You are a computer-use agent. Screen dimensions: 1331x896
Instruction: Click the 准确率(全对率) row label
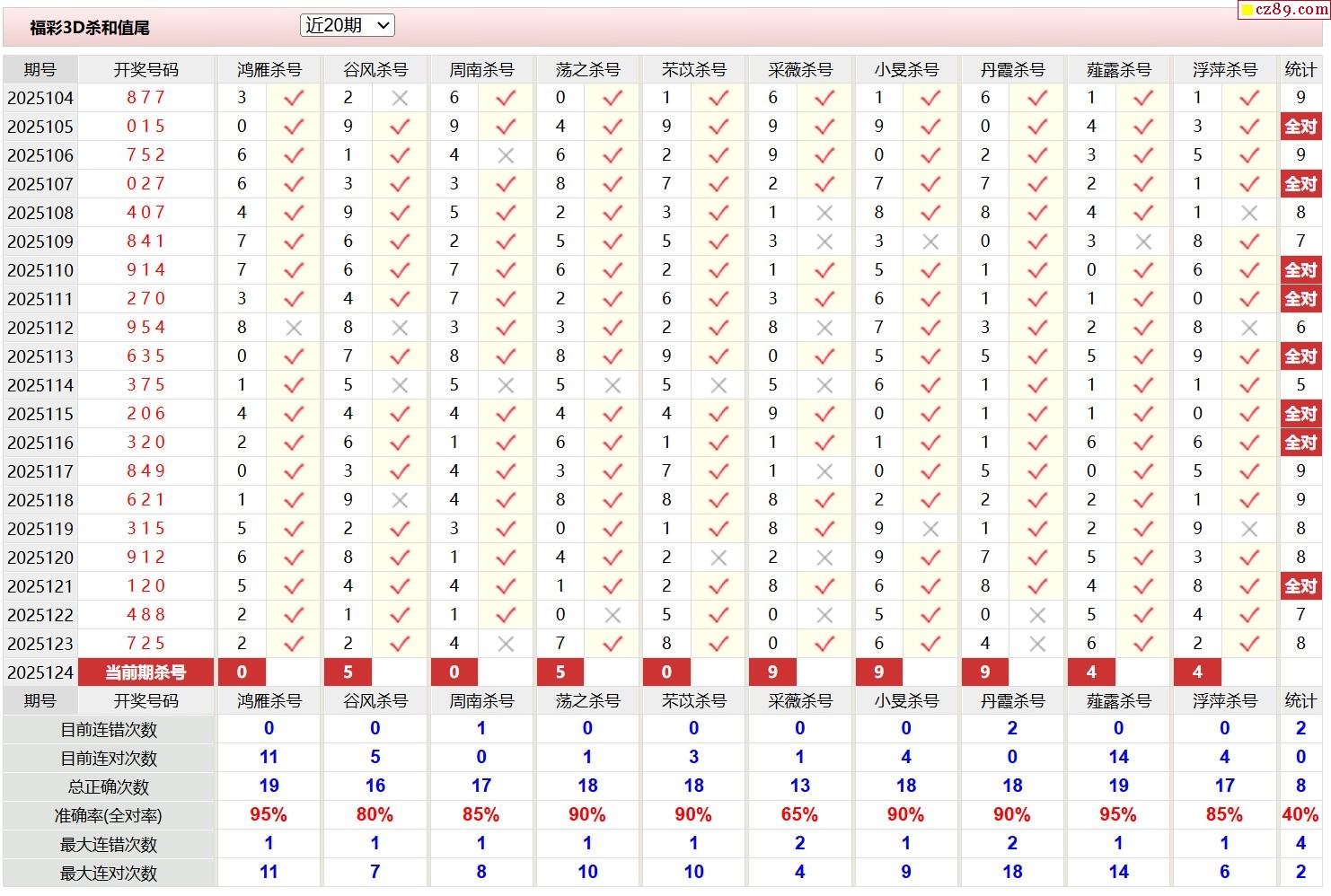[x=109, y=816]
